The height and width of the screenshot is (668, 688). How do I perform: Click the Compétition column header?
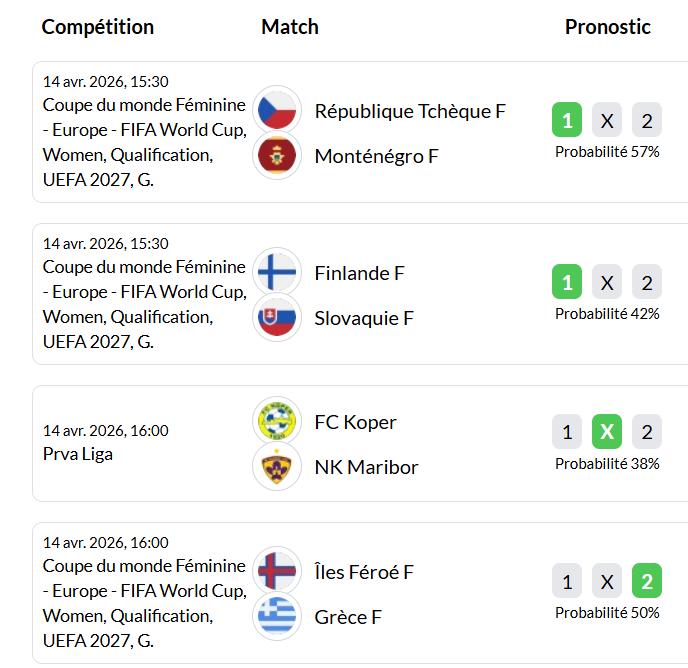click(98, 27)
